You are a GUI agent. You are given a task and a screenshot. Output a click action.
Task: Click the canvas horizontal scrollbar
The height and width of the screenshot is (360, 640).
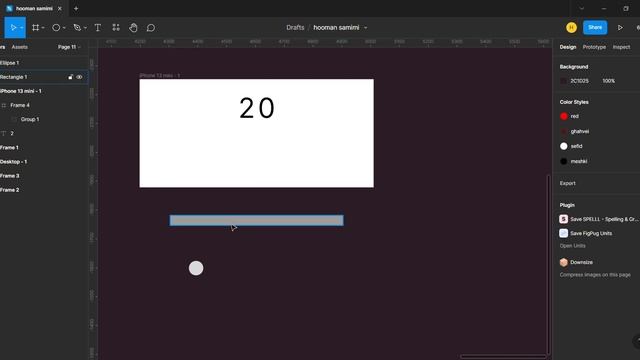503,356
